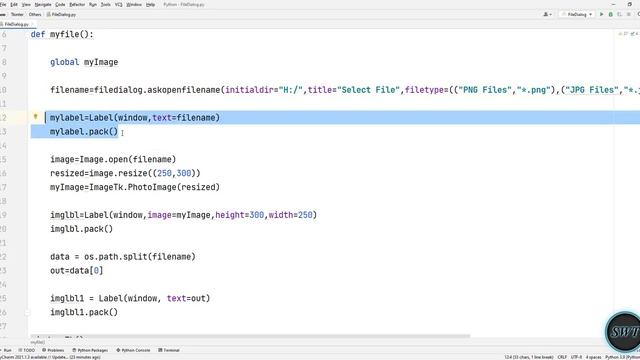Open the View menu

pyautogui.click(x=26, y=4)
